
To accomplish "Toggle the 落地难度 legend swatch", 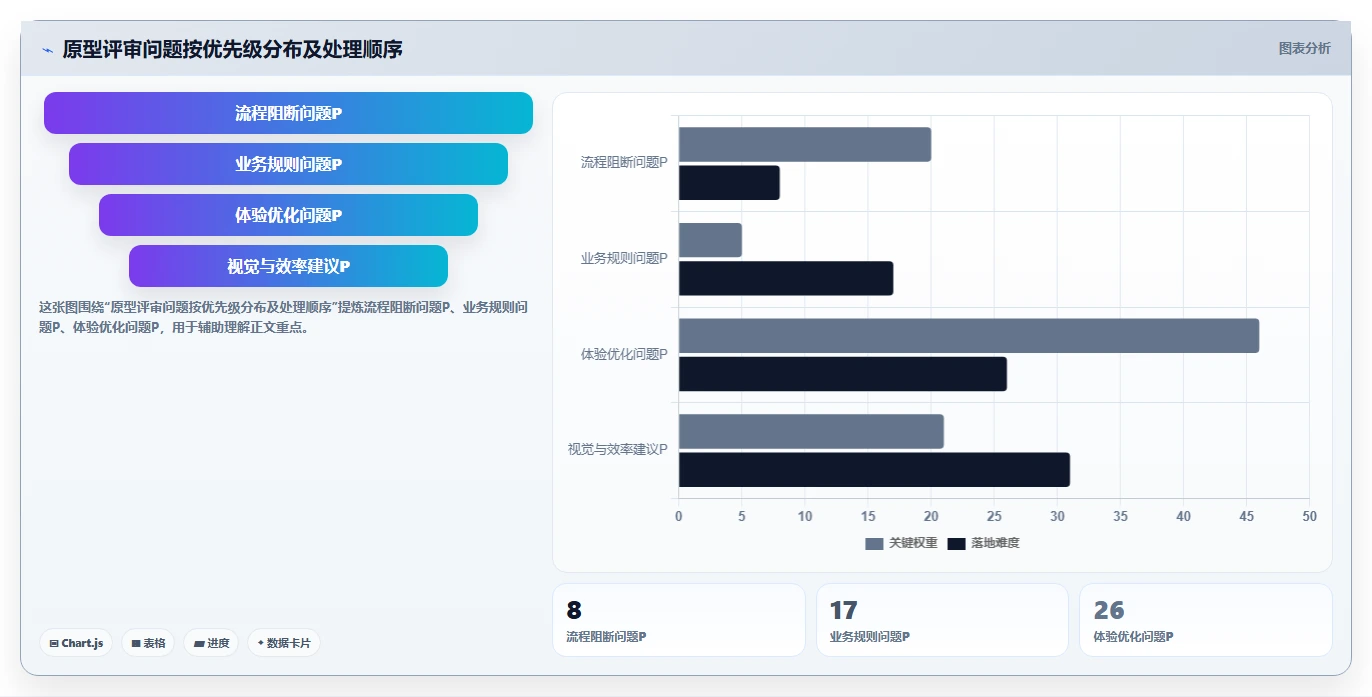I will click(956, 543).
